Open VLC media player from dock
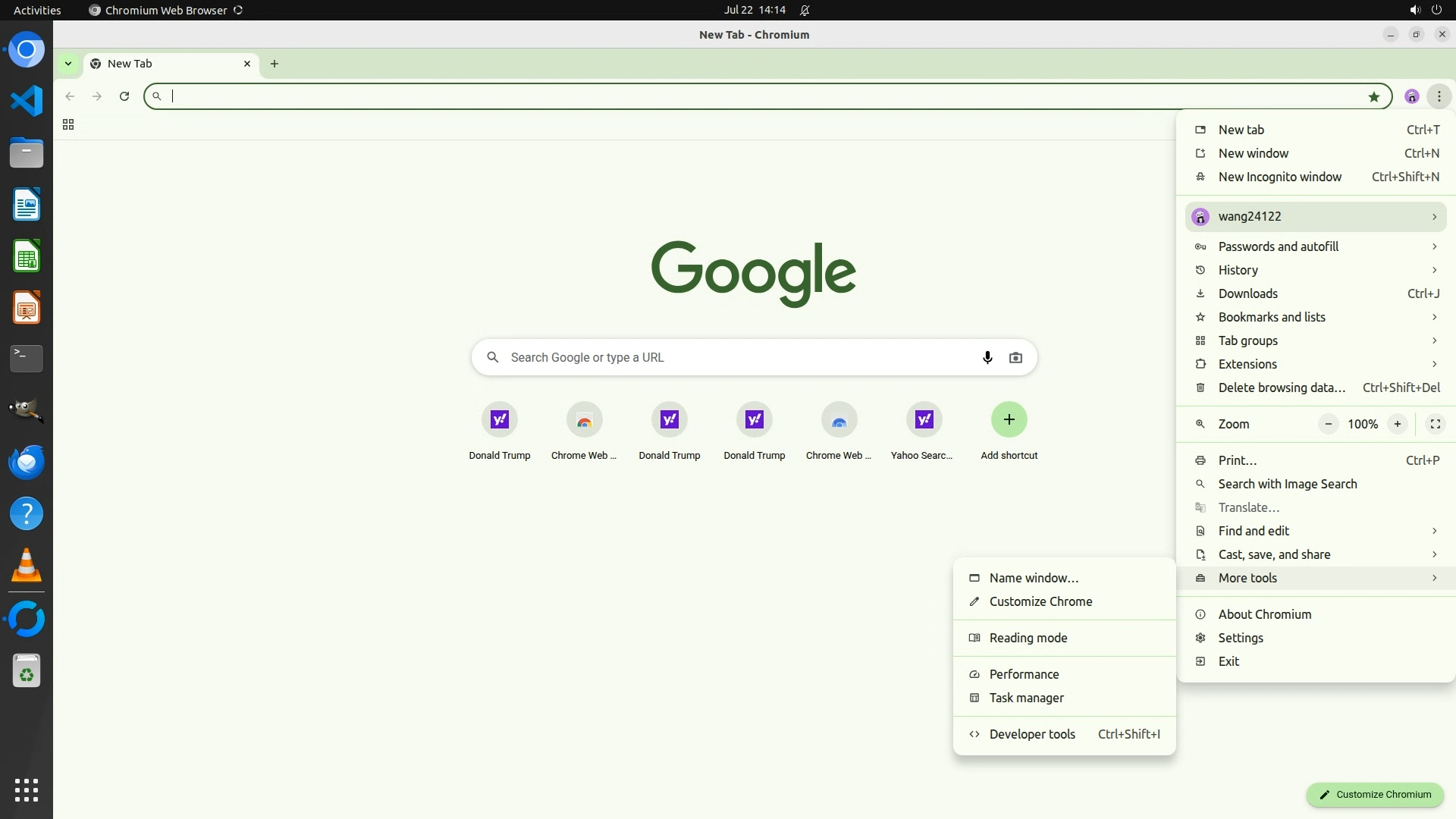The width and height of the screenshot is (1456, 819). point(27,566)
